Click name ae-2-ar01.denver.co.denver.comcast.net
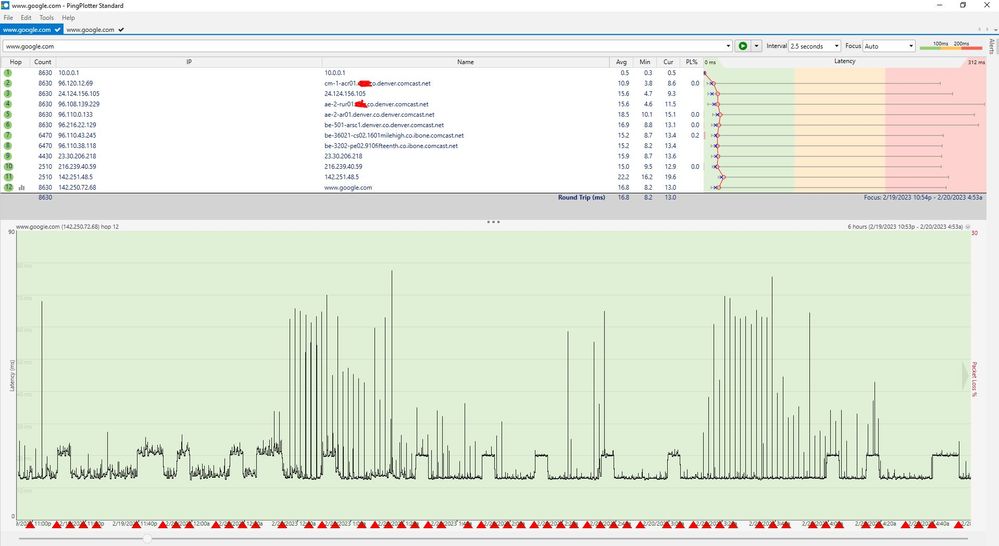 point(379,115)
